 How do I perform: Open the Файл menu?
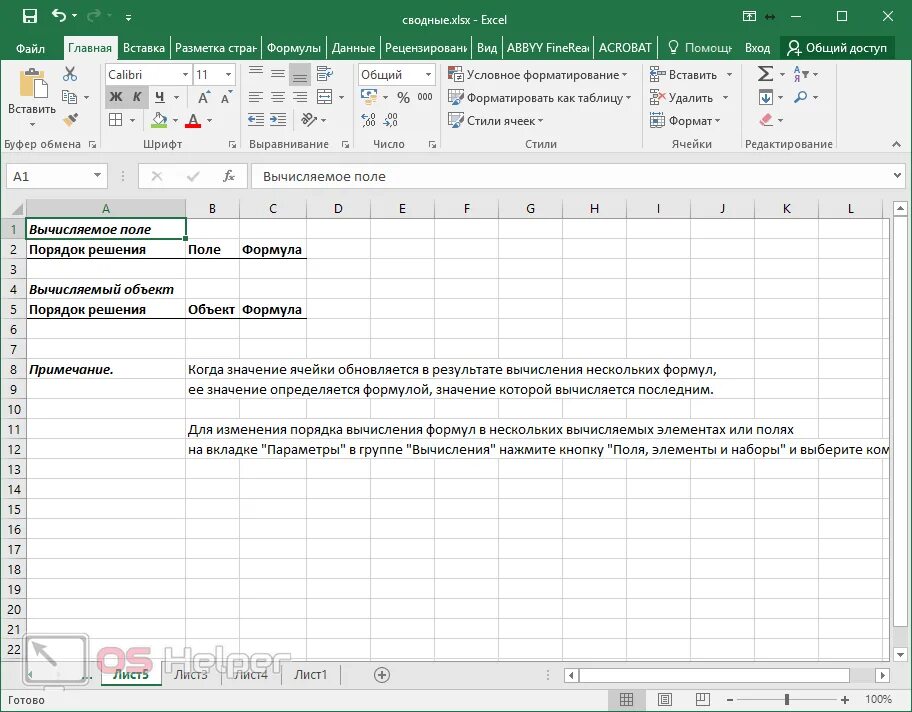[30, 48]
